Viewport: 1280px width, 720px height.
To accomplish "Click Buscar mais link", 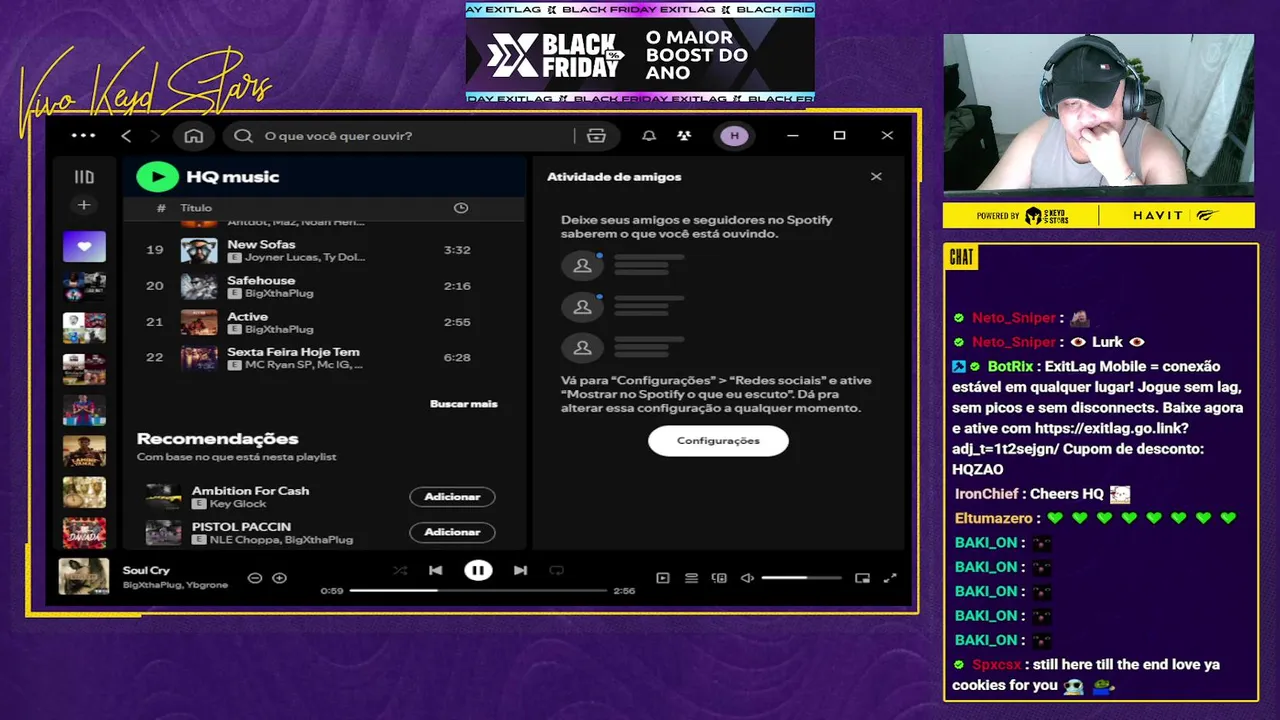I will click(463, 404).
